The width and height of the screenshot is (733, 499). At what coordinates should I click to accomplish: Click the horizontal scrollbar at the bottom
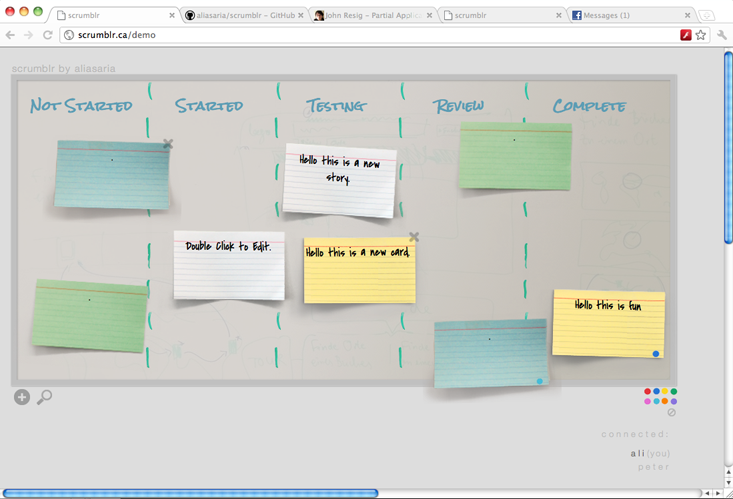(190, 493)
